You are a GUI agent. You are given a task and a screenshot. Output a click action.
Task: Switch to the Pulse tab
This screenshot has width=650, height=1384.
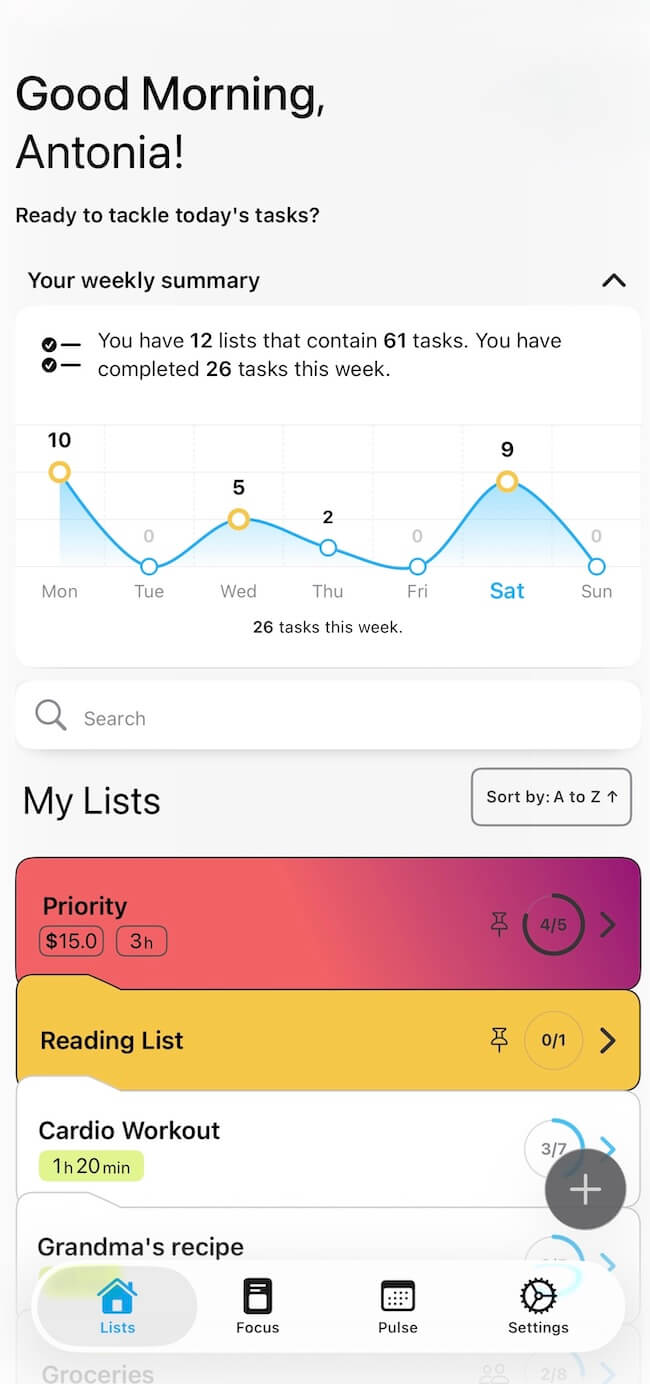pos(397,1297)
